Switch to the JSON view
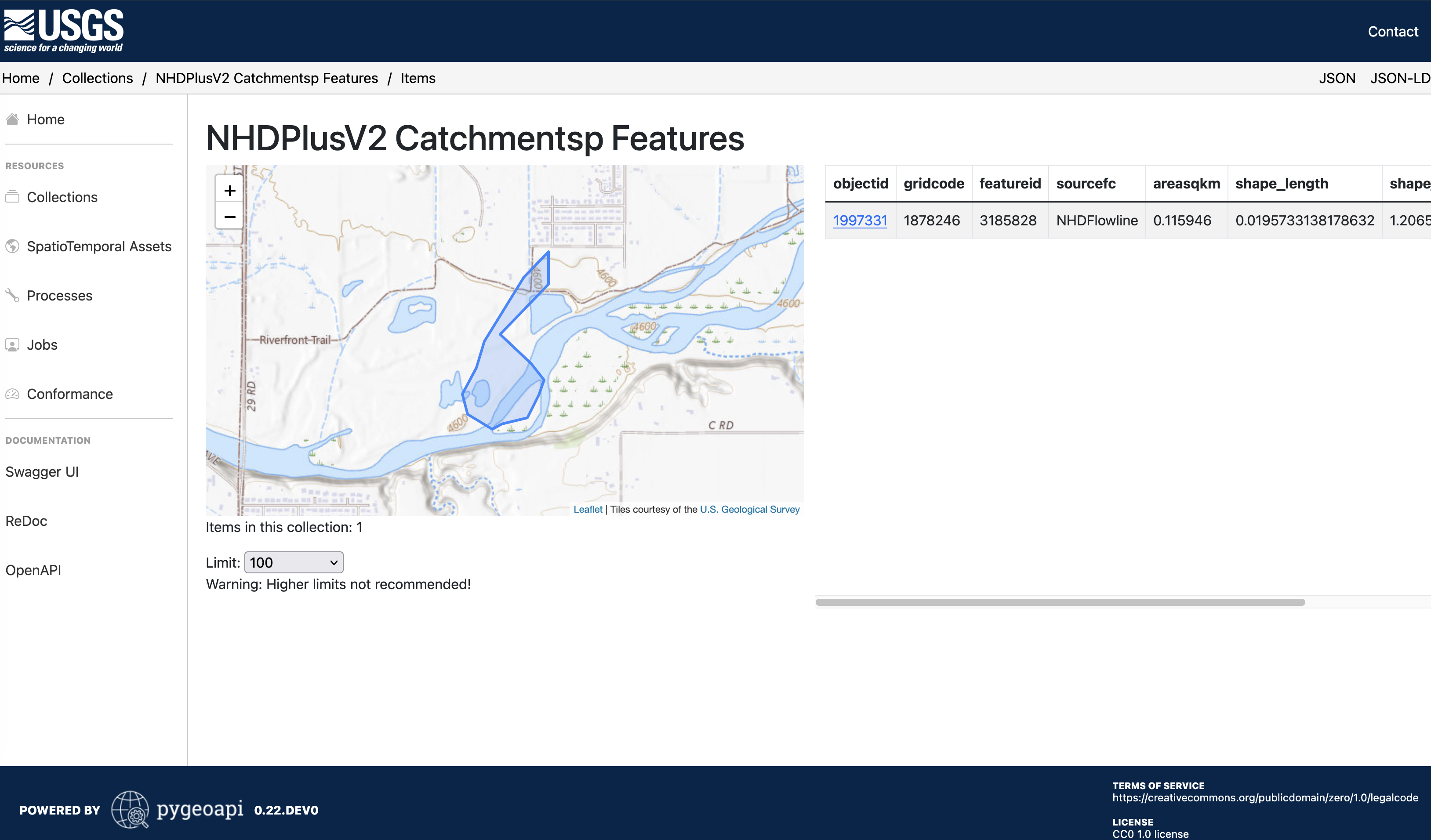The width and height of the screenshot is (1431, 840). pyautogui.click(x=1337, y=78)
